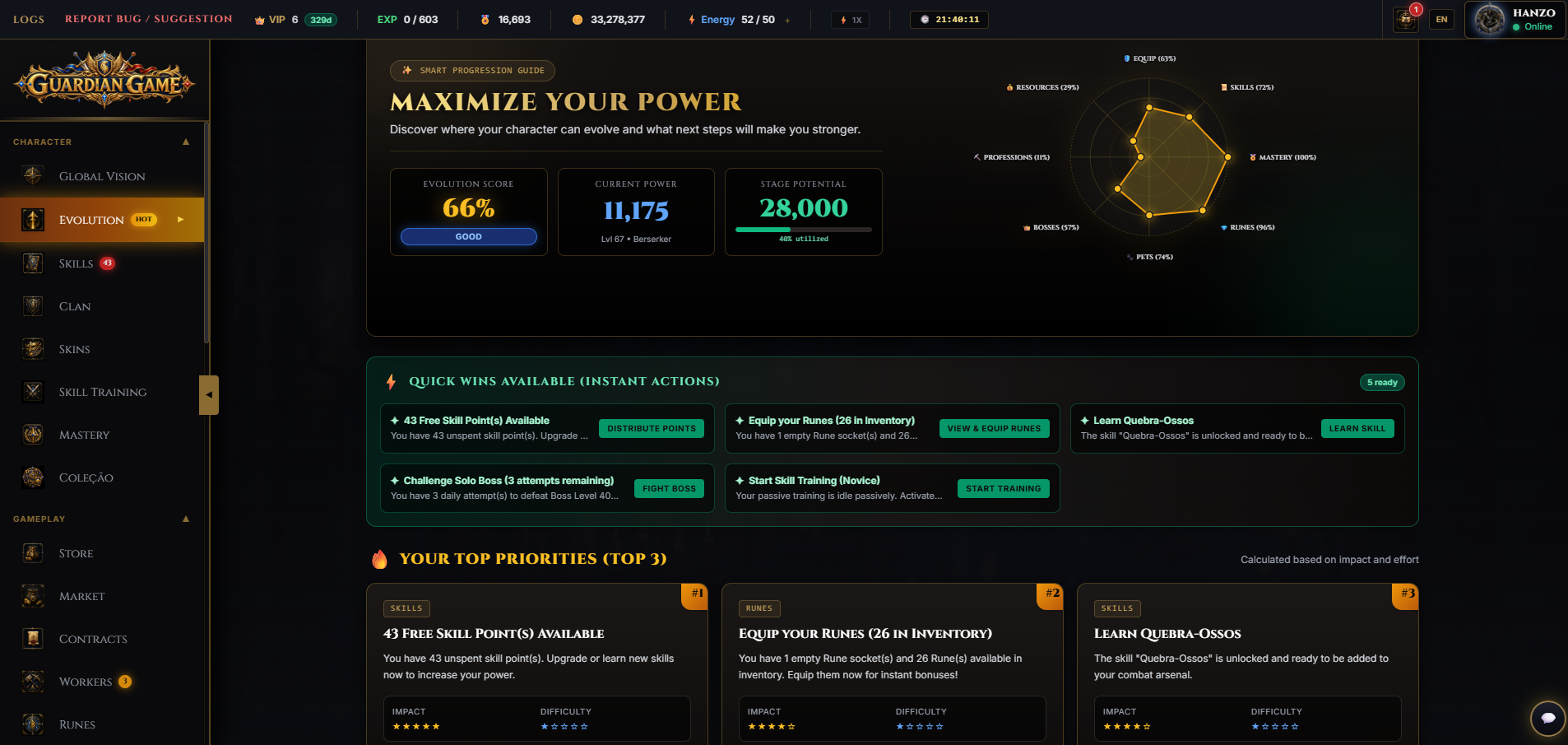Image resolution: width=1568 pixels, height=745 pixels.
Task: Click View & Equip Runes button
Action: click(x=994, y=428)
